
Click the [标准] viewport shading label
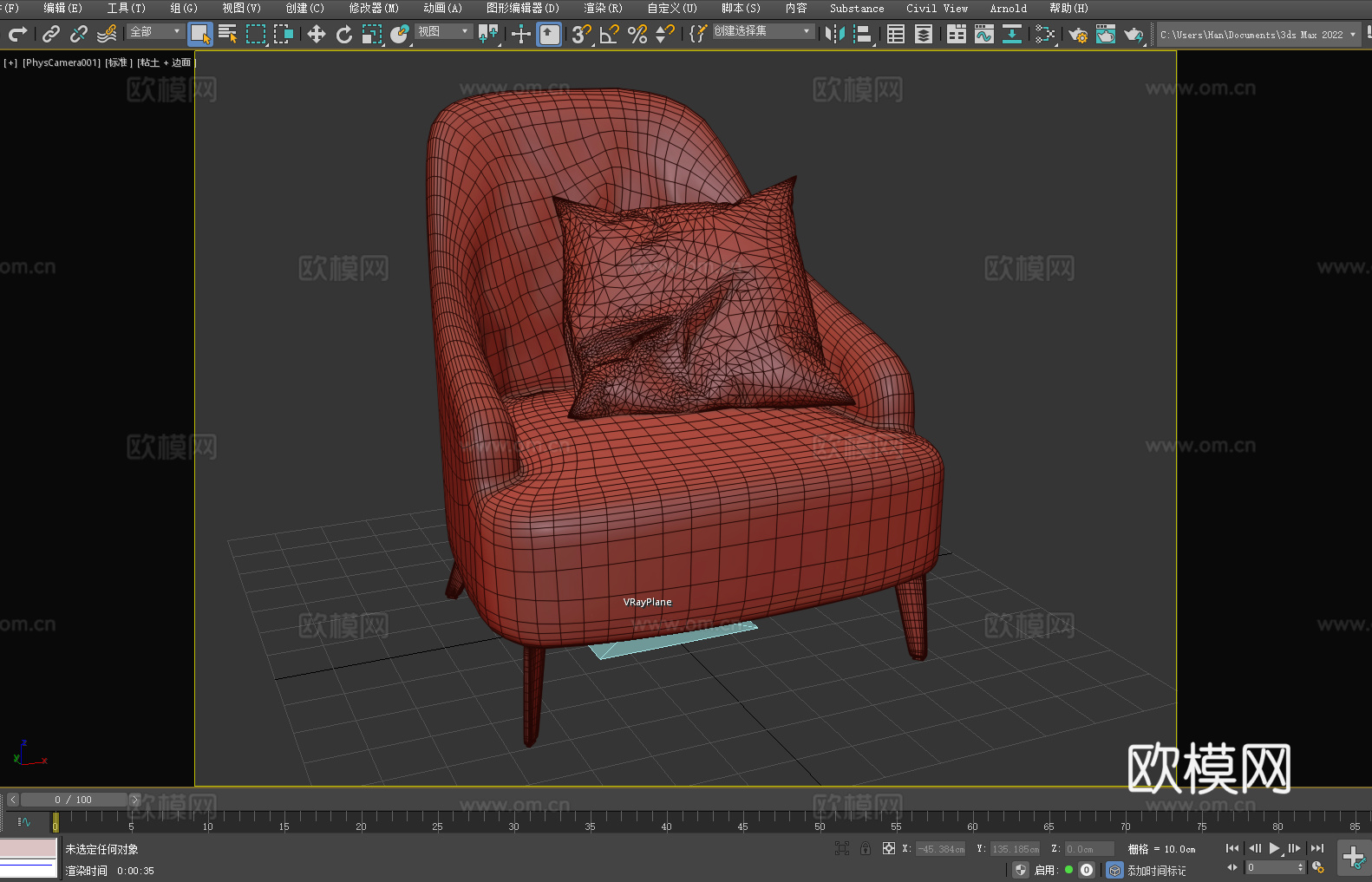coord(119,62)
